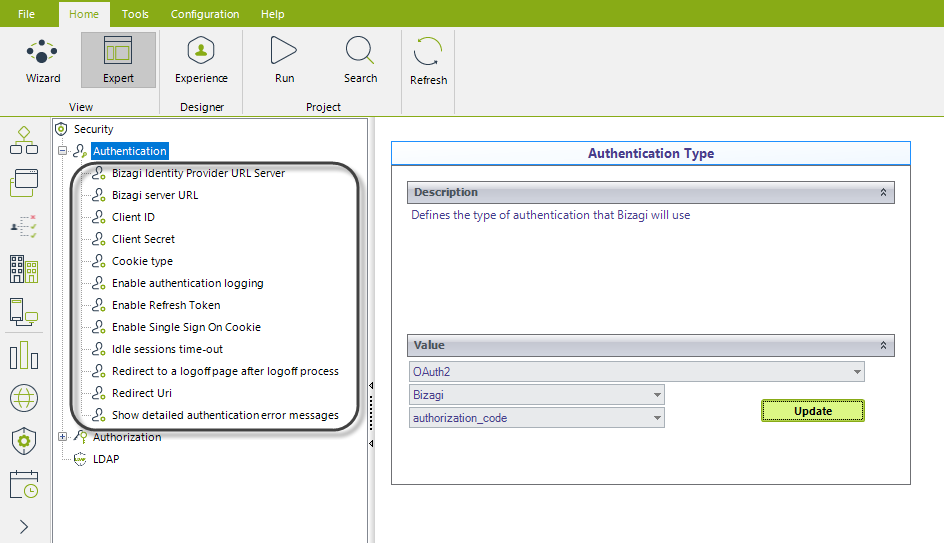Viewport: 944px width, 543px height.
Task: Switch to the Tools tab
Action: (135, 14)
